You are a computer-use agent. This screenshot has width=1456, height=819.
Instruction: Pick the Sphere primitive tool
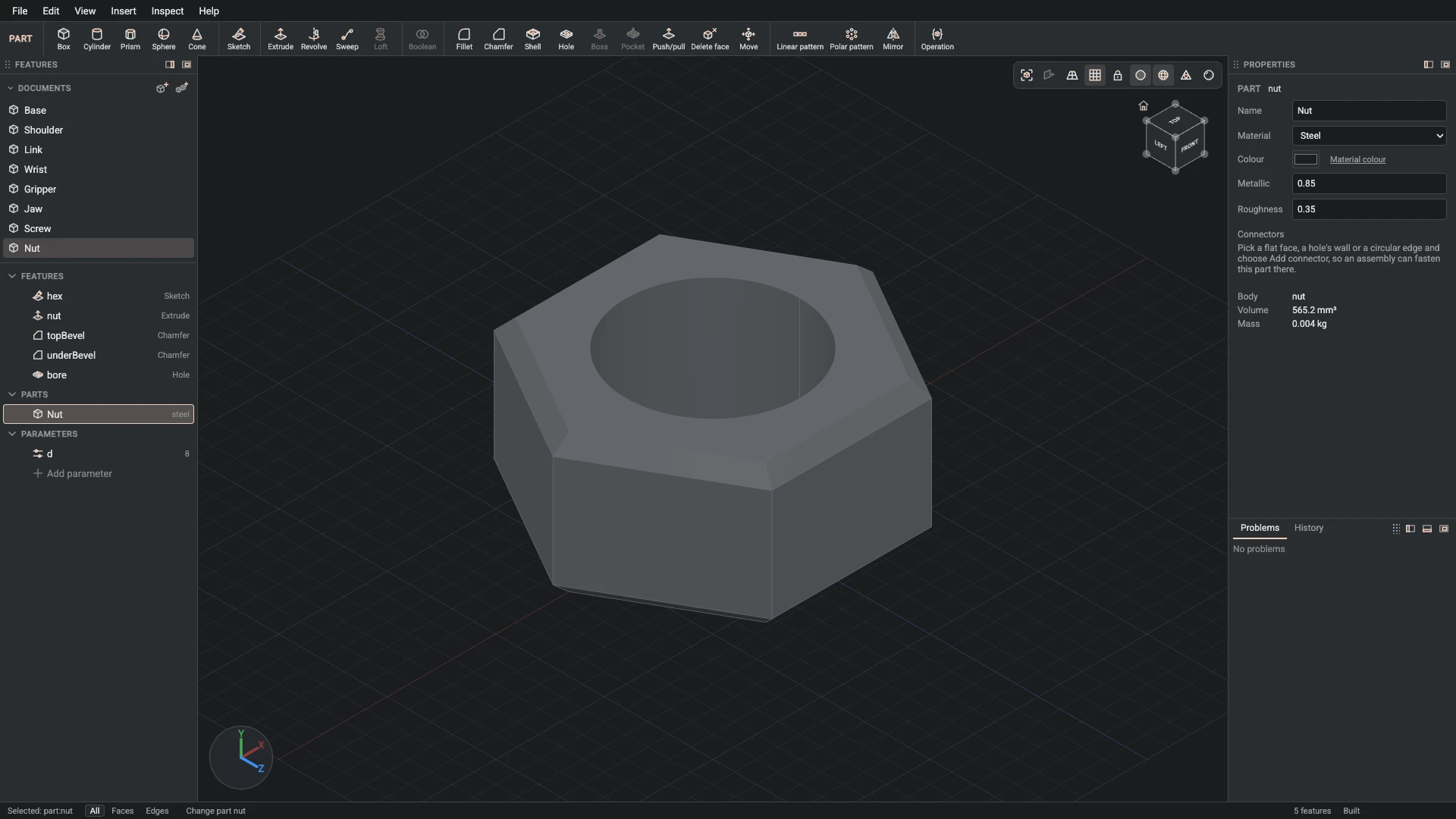click(x=164, y=39)
